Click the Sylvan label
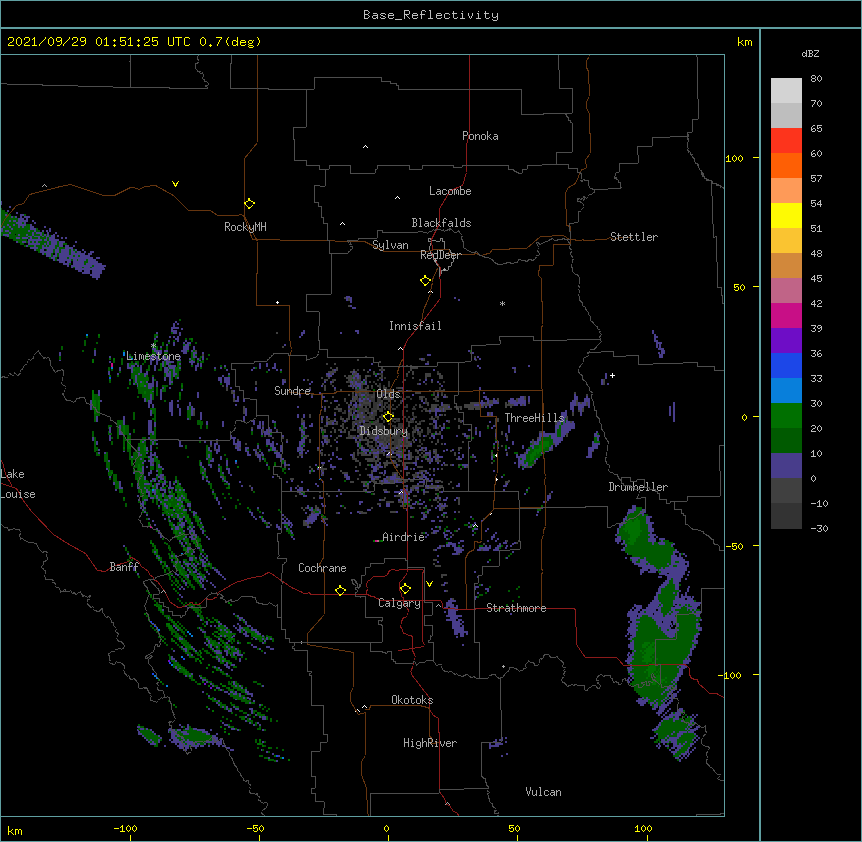This screenshot has height=842, width=862. [390, 245]
